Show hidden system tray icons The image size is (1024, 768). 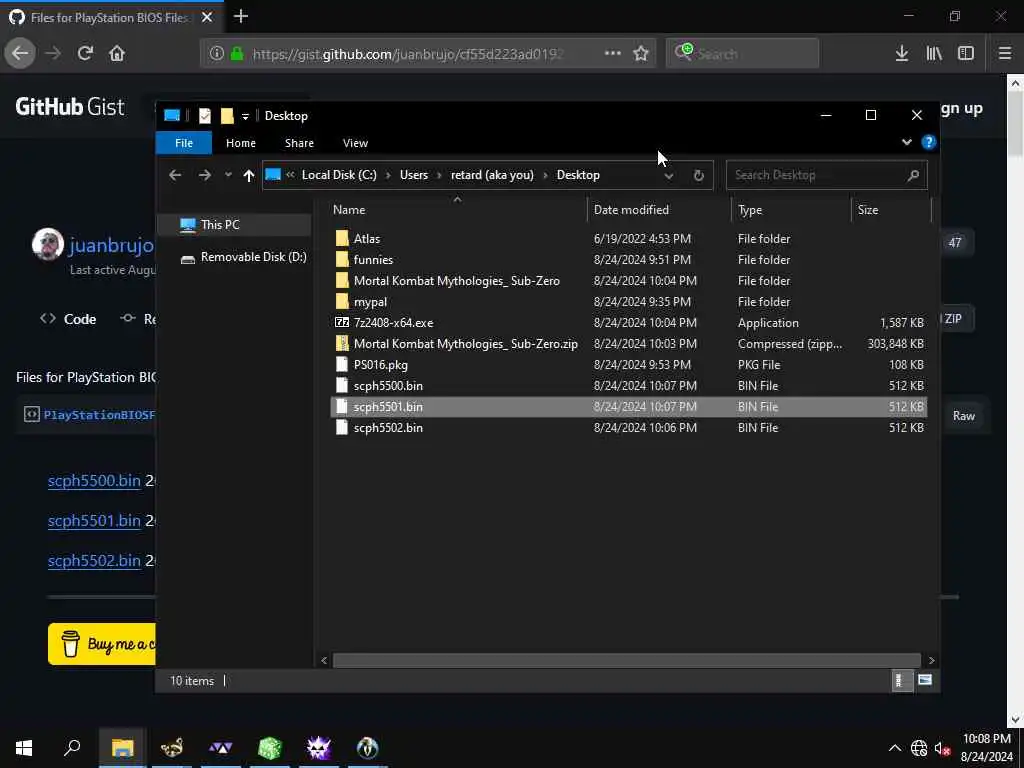895,748
